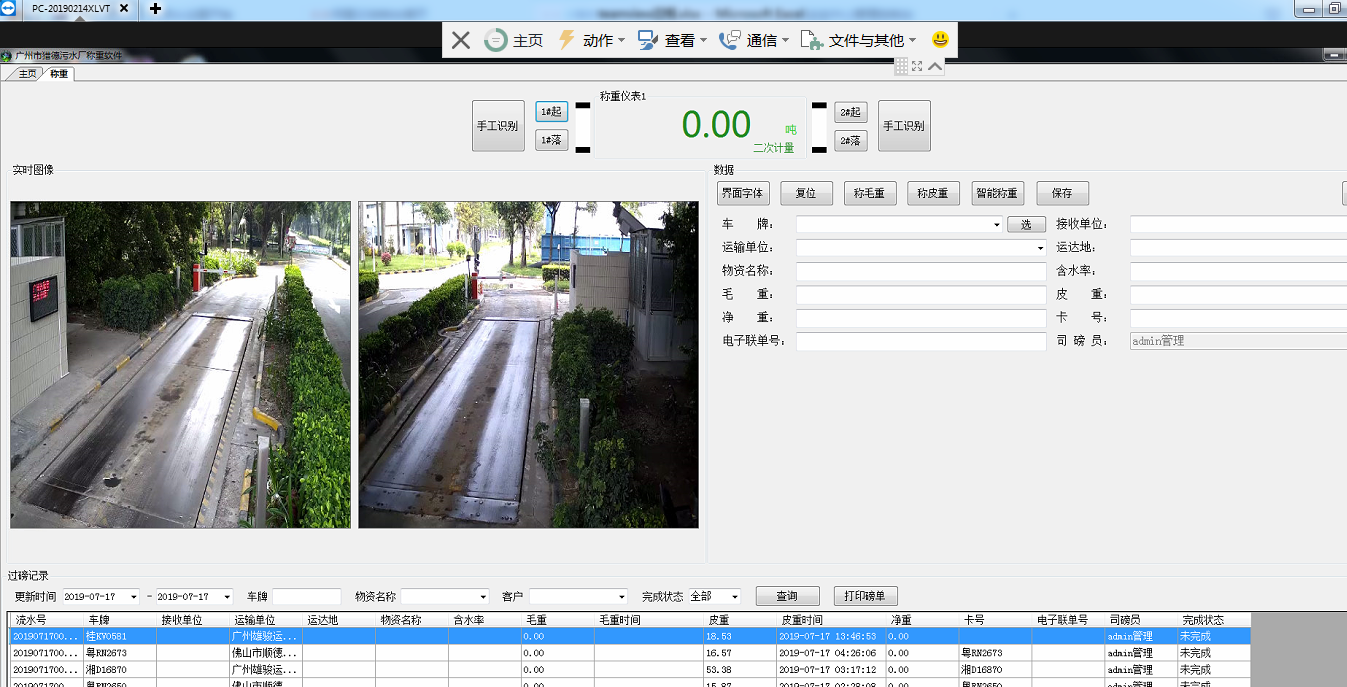Select the plate cell 湘D16870 in 车牌 column

[x=120, y=670]
